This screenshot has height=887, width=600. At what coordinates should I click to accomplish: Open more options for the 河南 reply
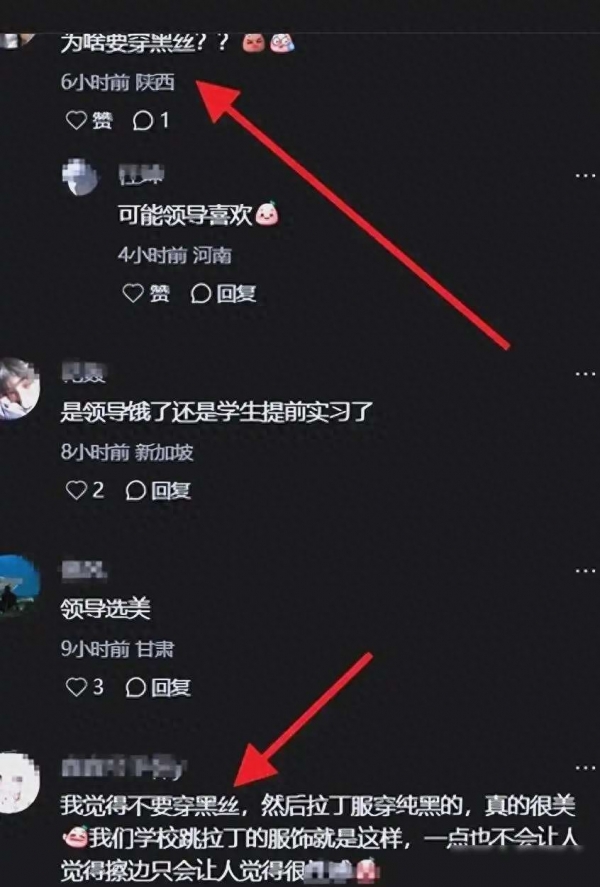point(585,176)
